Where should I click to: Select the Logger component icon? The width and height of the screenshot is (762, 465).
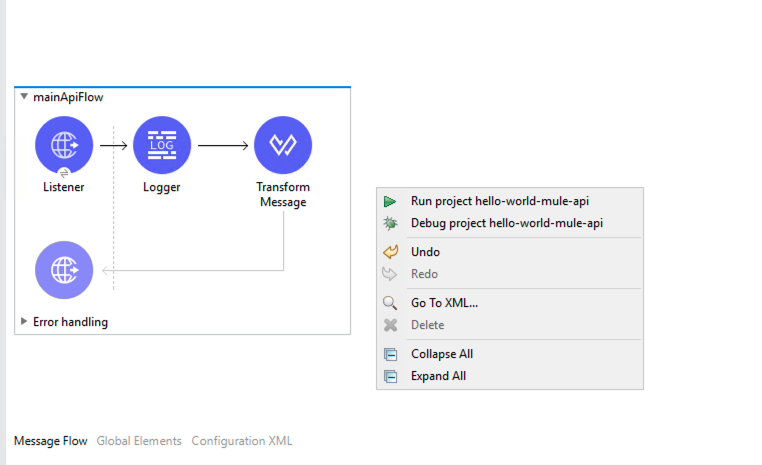click(x=162, y=145)
